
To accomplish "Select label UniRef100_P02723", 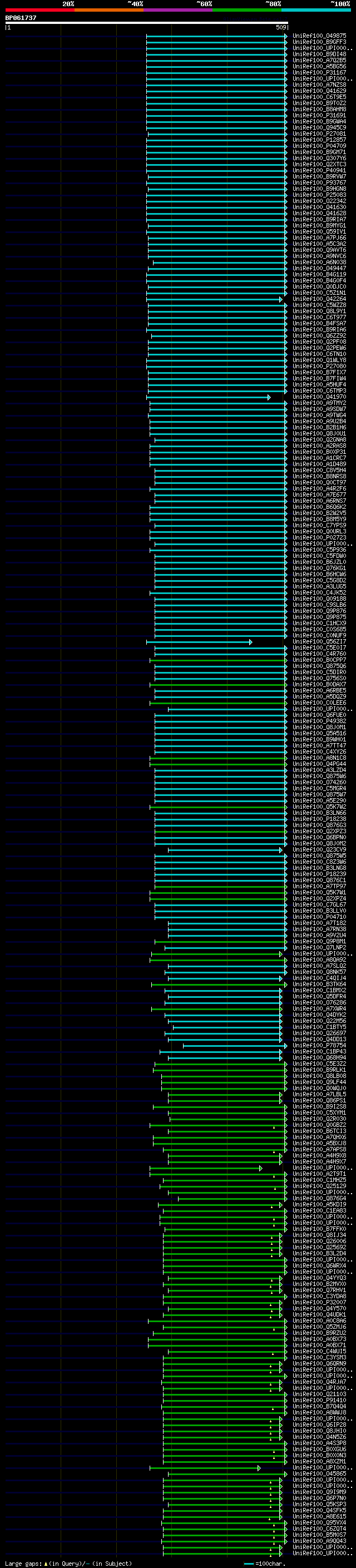I will pyautogui.click(x=319, y=537).
